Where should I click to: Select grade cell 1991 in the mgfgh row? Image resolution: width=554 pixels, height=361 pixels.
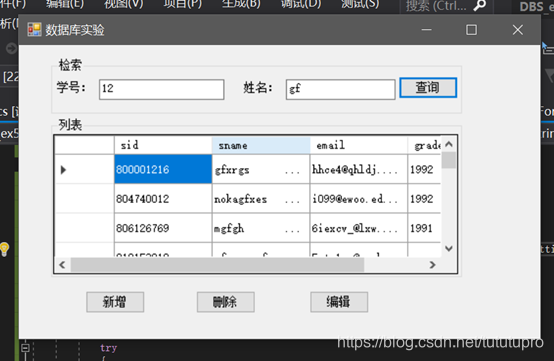pyautogui.click(x=424, y=228)
